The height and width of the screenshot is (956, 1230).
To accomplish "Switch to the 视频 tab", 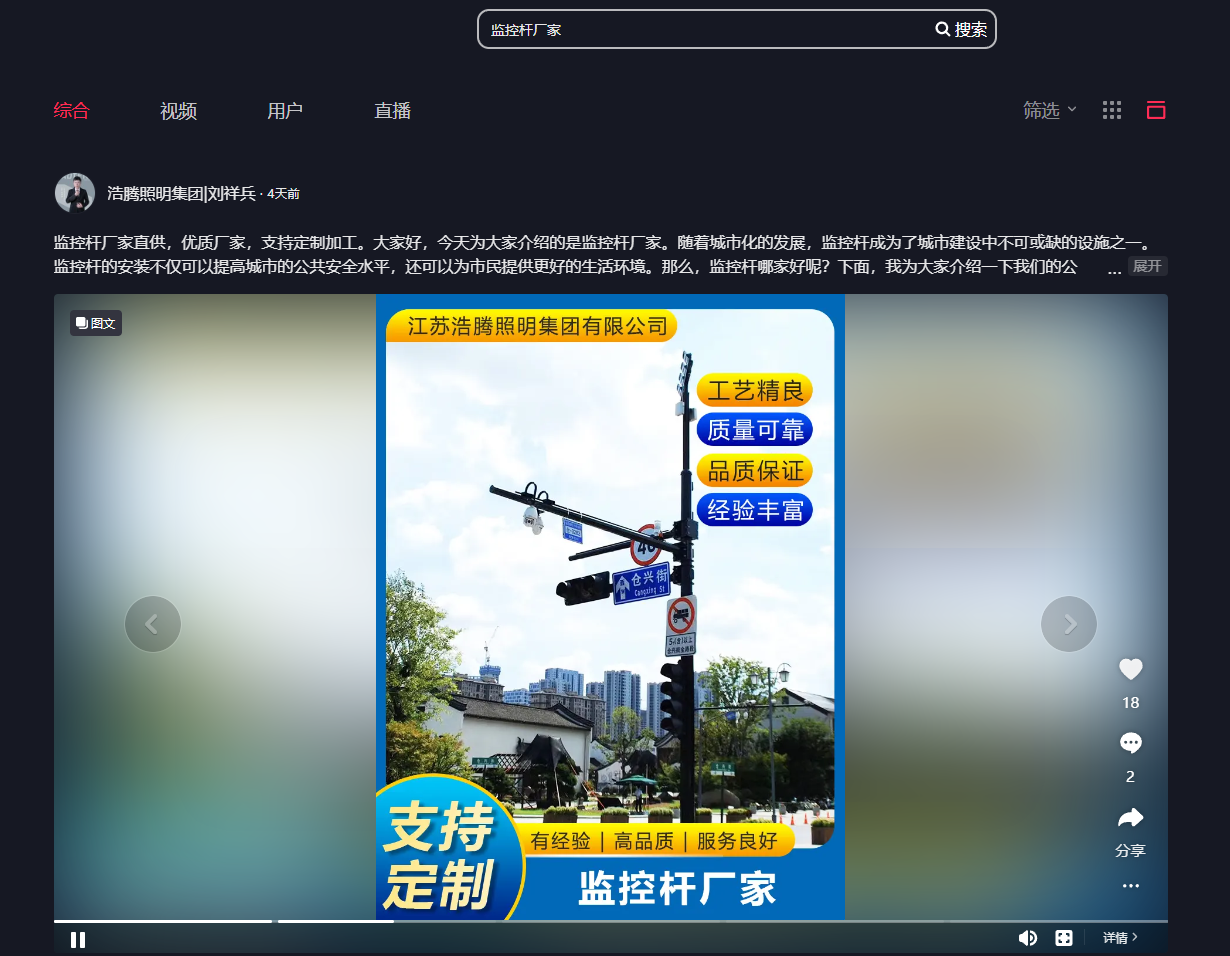I will (x=178, y=111).
